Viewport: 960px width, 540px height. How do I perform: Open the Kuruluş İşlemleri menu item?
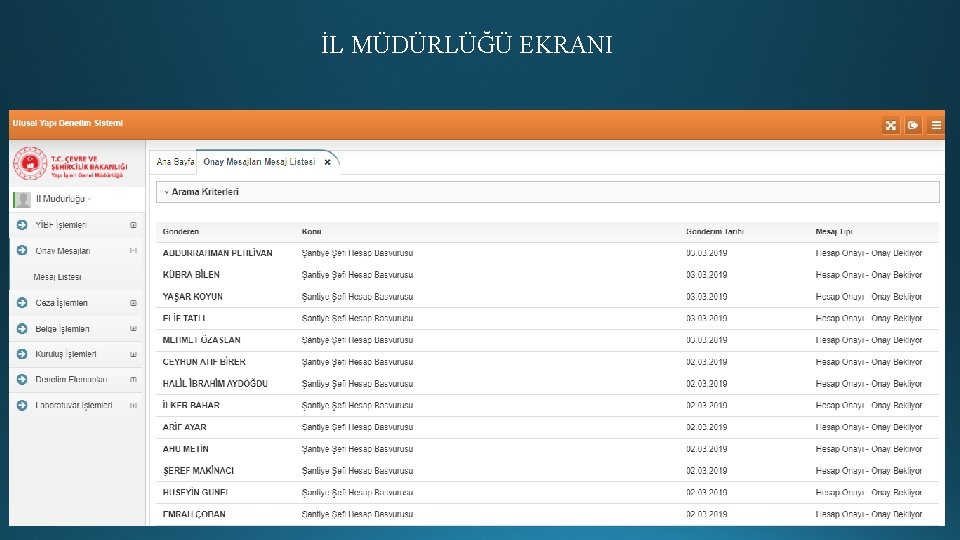(66, 354)
